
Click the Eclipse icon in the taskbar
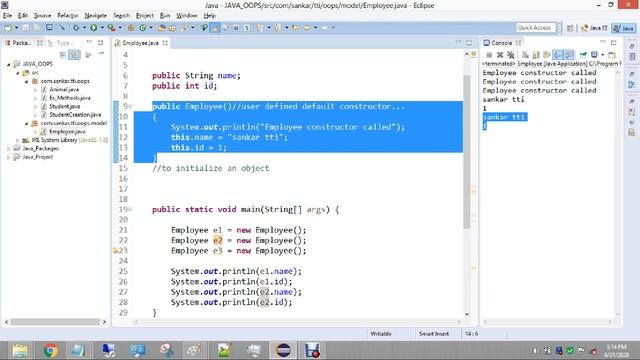[x=283, y=350]
